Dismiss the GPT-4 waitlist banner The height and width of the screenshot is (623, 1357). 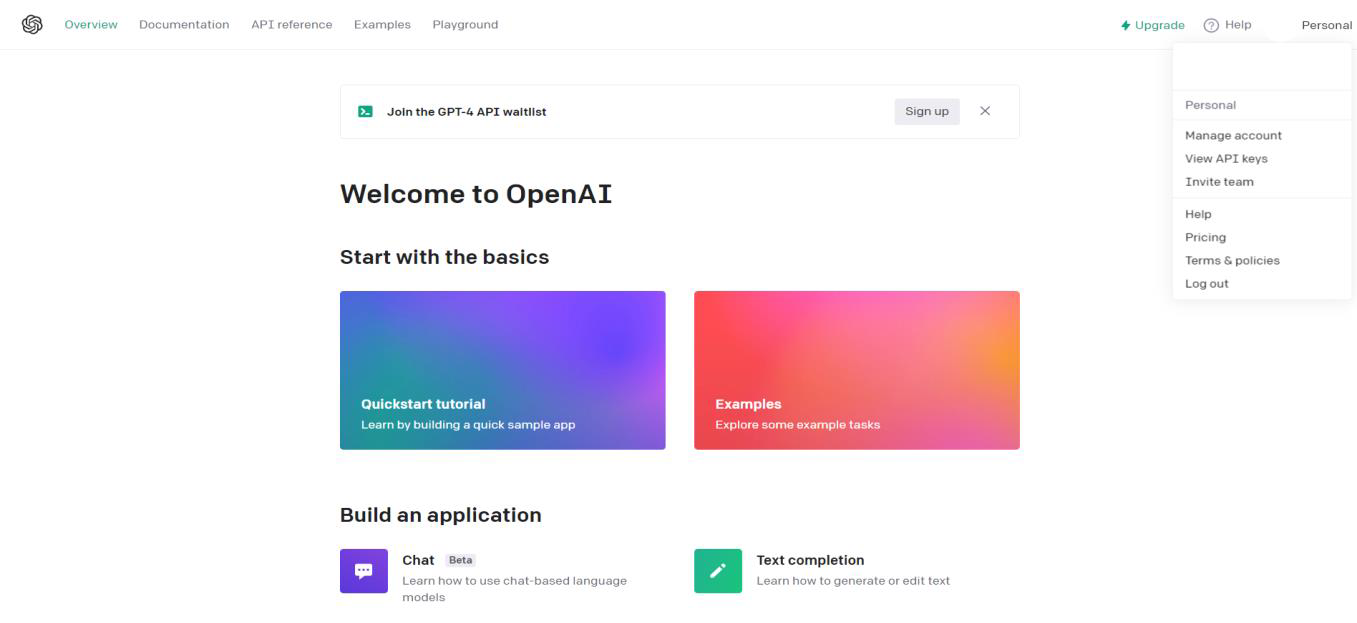985,111
